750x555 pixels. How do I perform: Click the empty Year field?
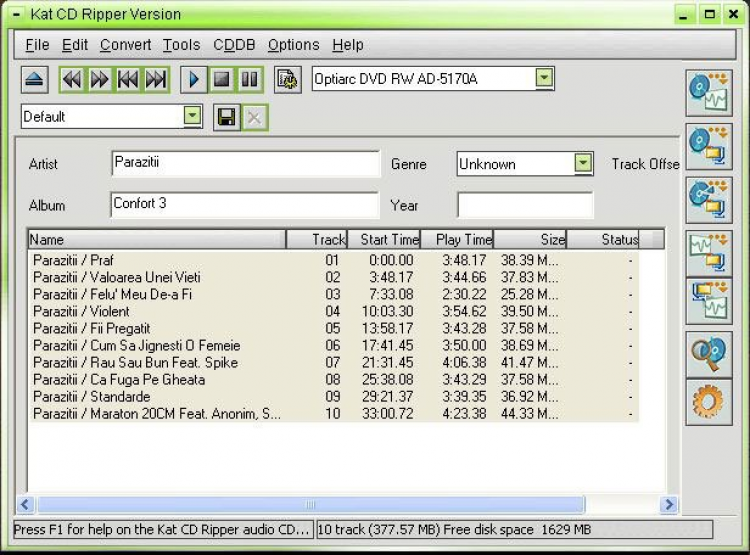tap(525, 205)
